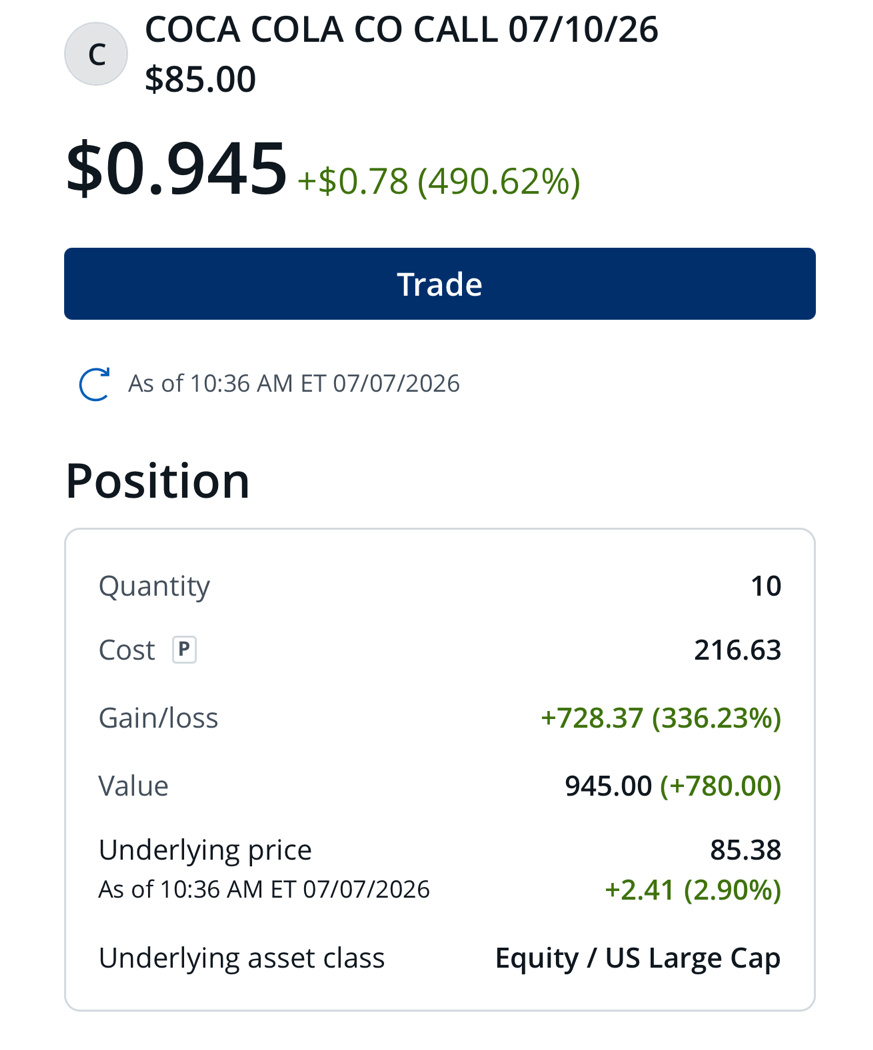Click the P badge beside Cost
This screenshot has width=873, height=1050.
point(184,650)
